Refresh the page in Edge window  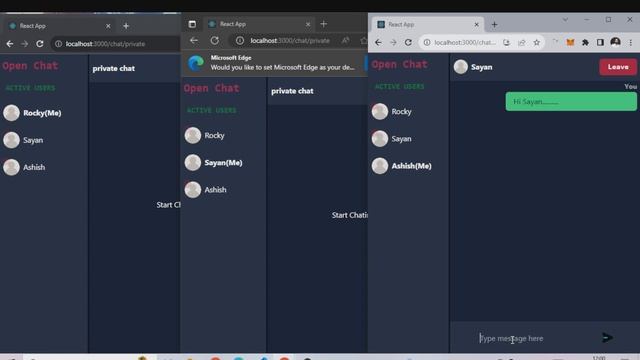click(215, 40)
